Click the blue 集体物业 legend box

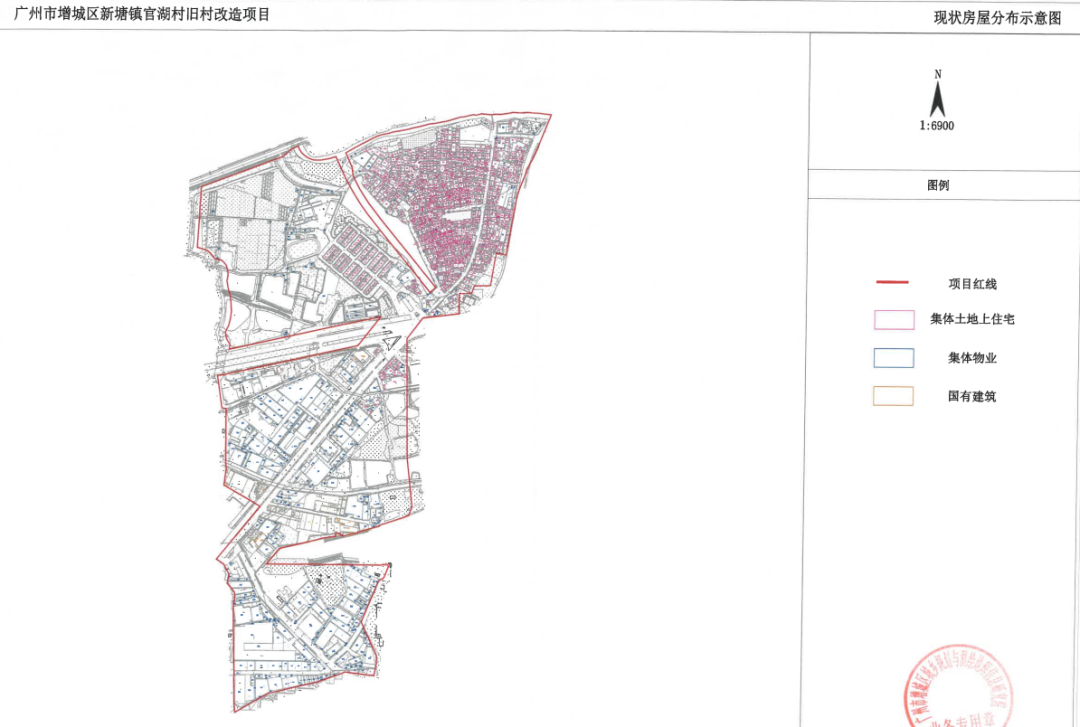pyautogui.click(x=893, y=358)
